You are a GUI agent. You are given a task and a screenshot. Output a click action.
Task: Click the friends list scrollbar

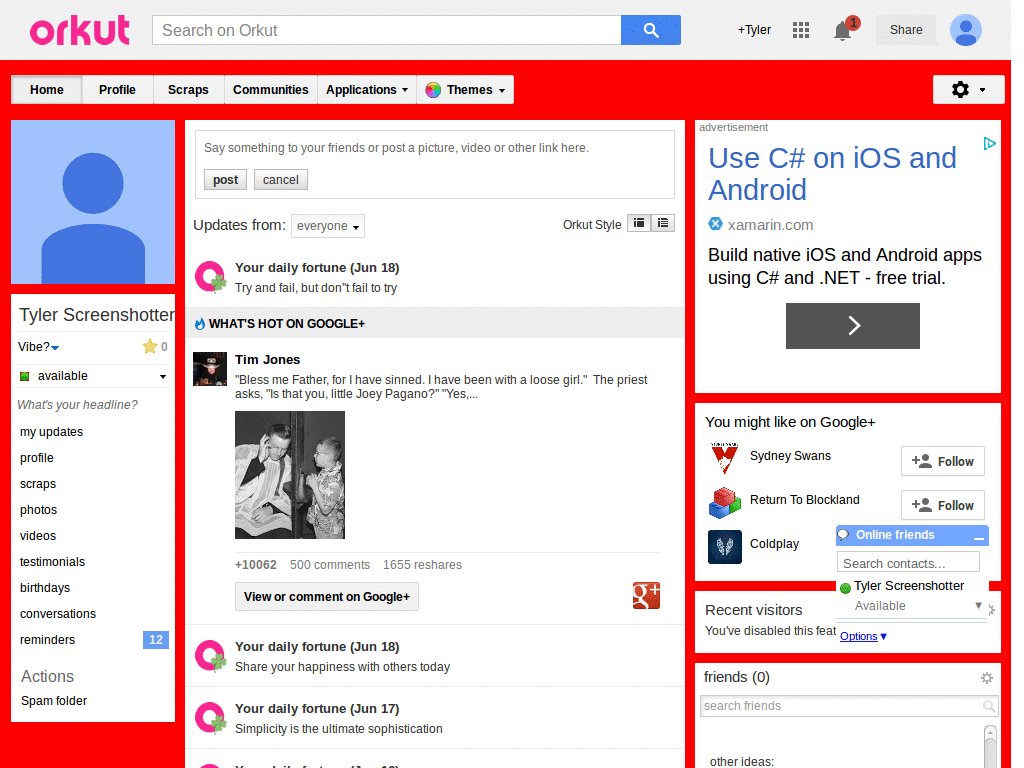(990, 746)
